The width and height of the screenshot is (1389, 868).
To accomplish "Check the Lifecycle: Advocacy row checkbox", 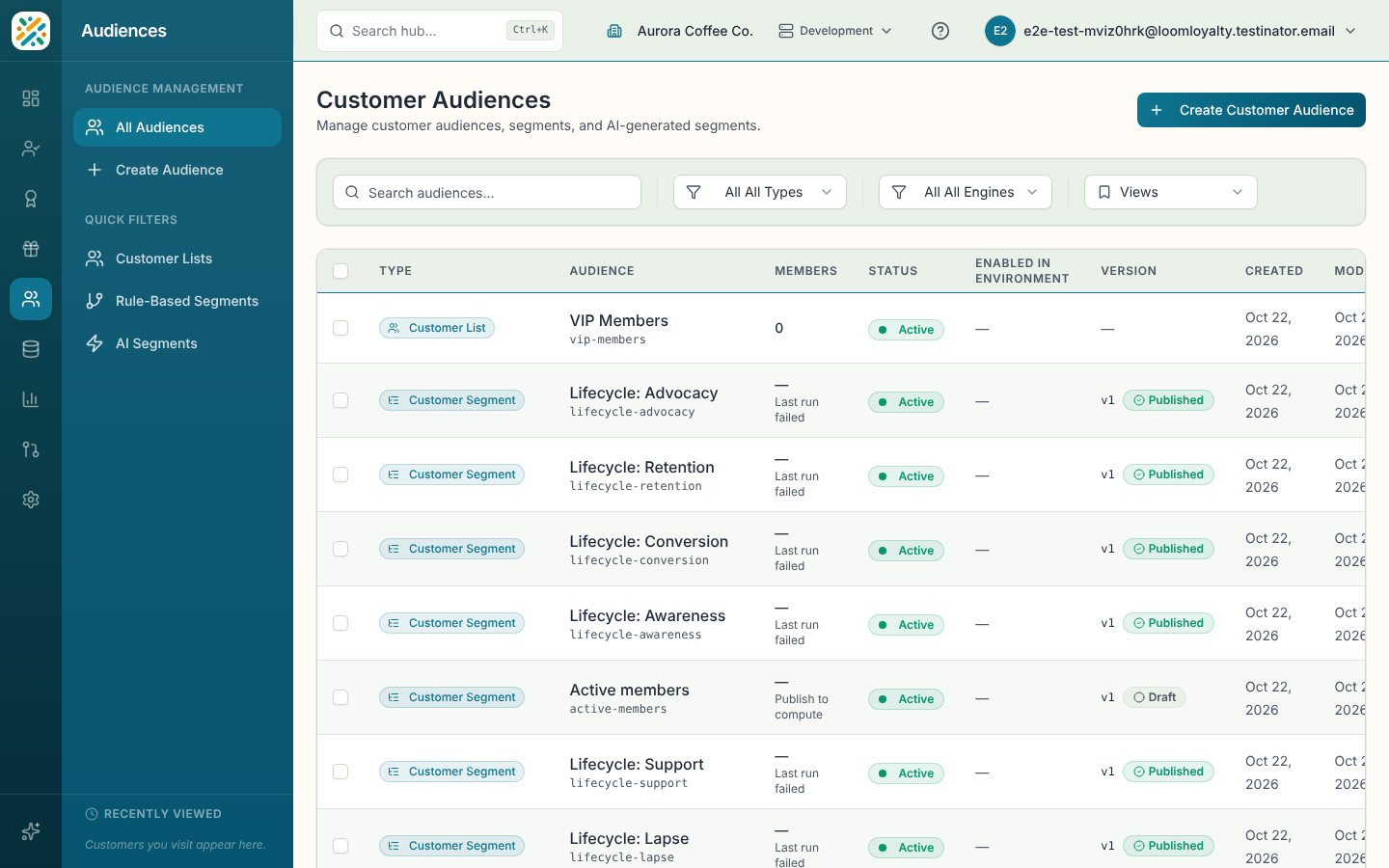I will point(340,400).
